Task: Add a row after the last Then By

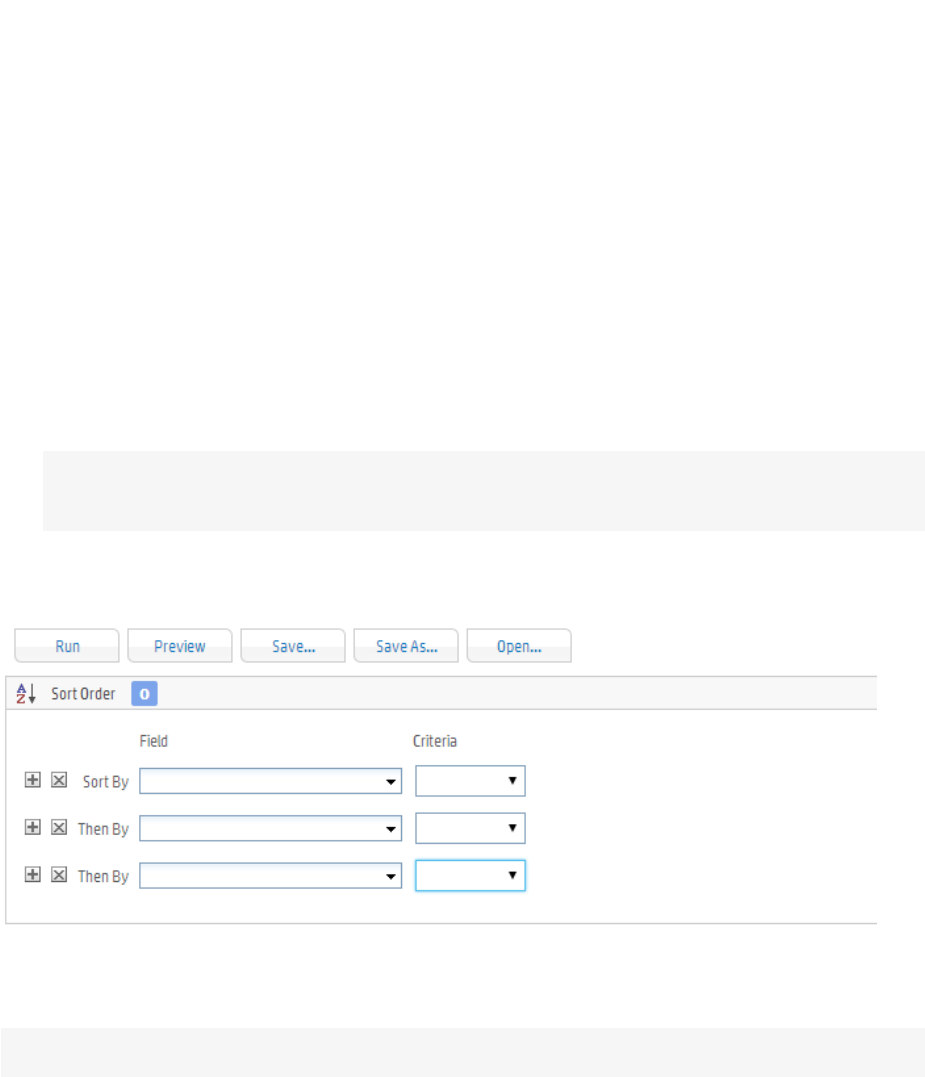Action: (33, 875)
